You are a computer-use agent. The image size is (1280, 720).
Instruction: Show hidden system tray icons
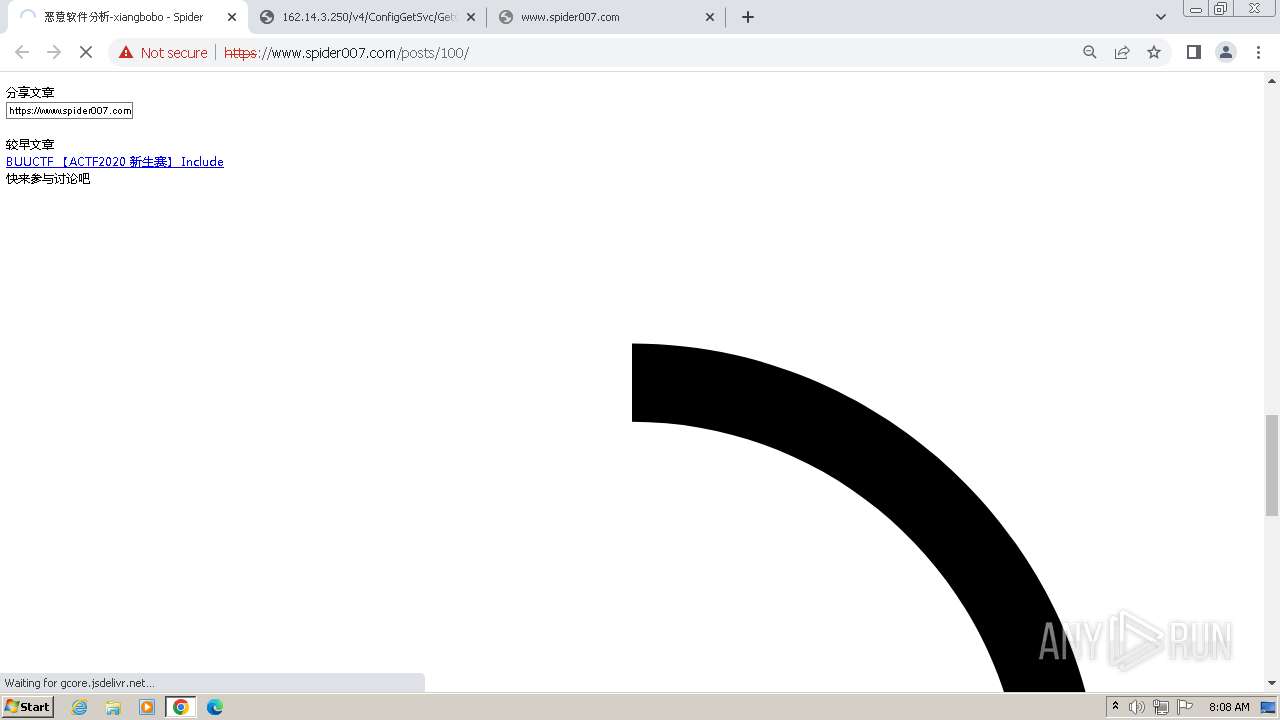click(x=1115, y=707)
